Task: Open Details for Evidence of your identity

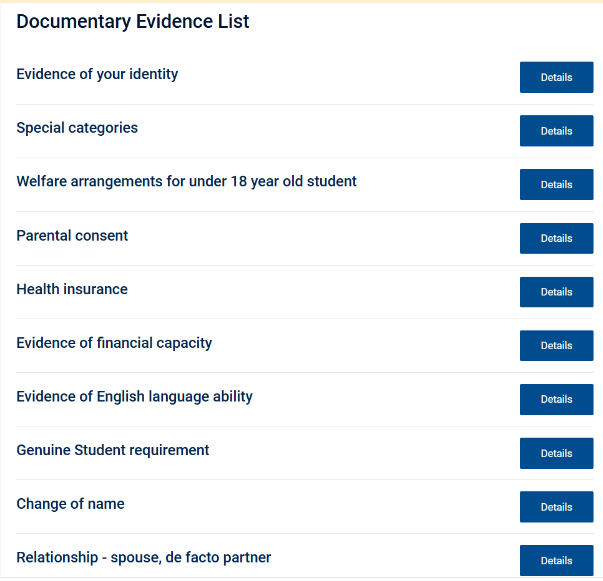Action: [x=556, y=77]
